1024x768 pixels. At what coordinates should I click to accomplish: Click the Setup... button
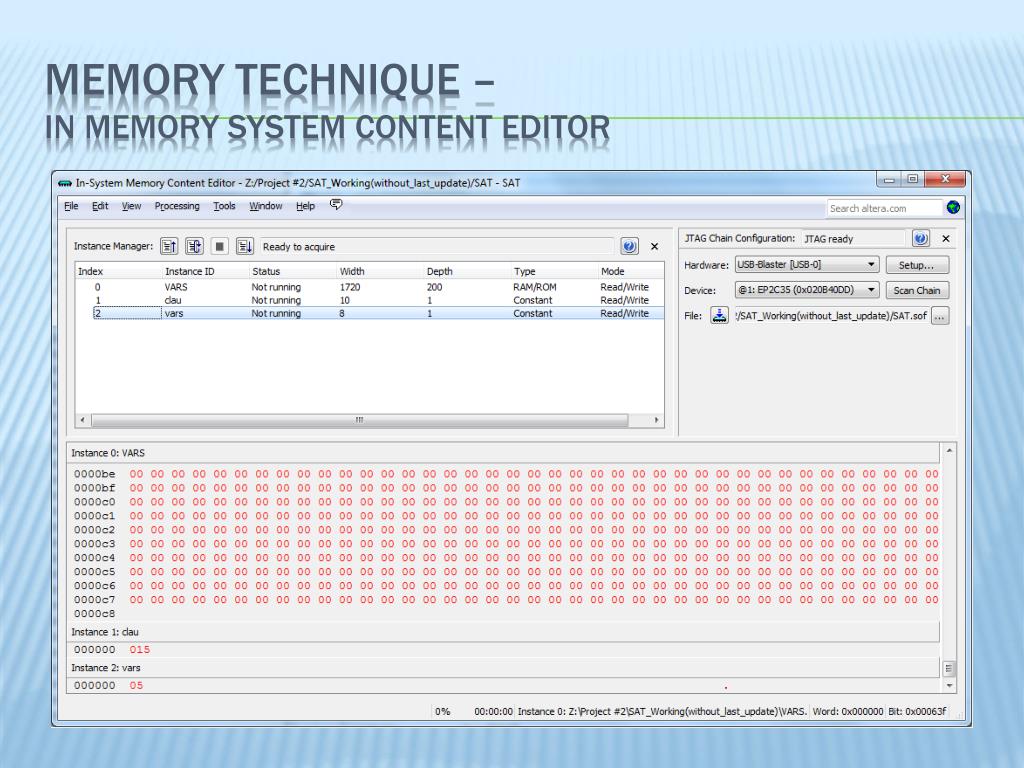pos(917,264)
